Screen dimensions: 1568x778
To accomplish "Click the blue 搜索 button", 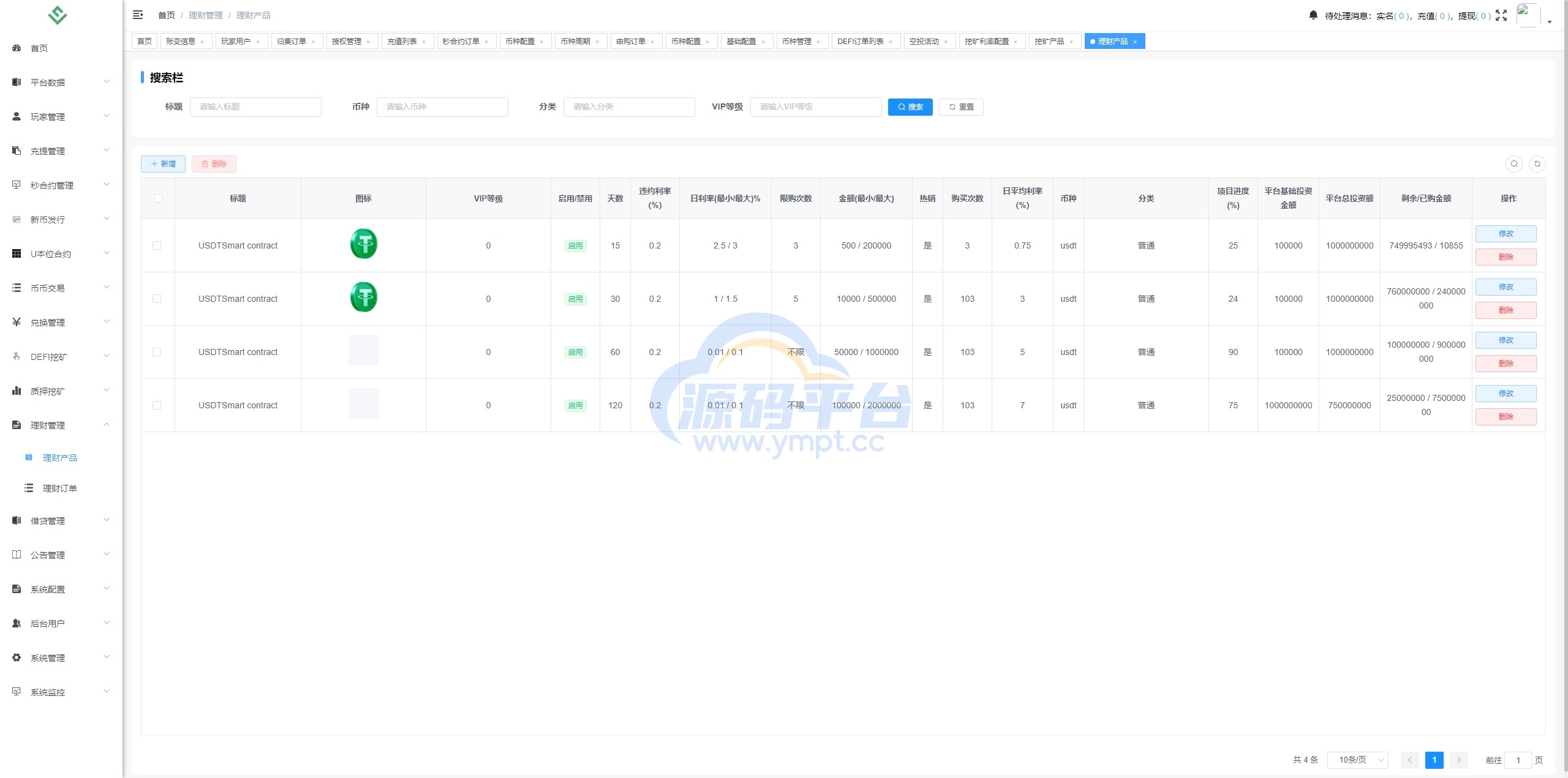I will pos(910,107).
